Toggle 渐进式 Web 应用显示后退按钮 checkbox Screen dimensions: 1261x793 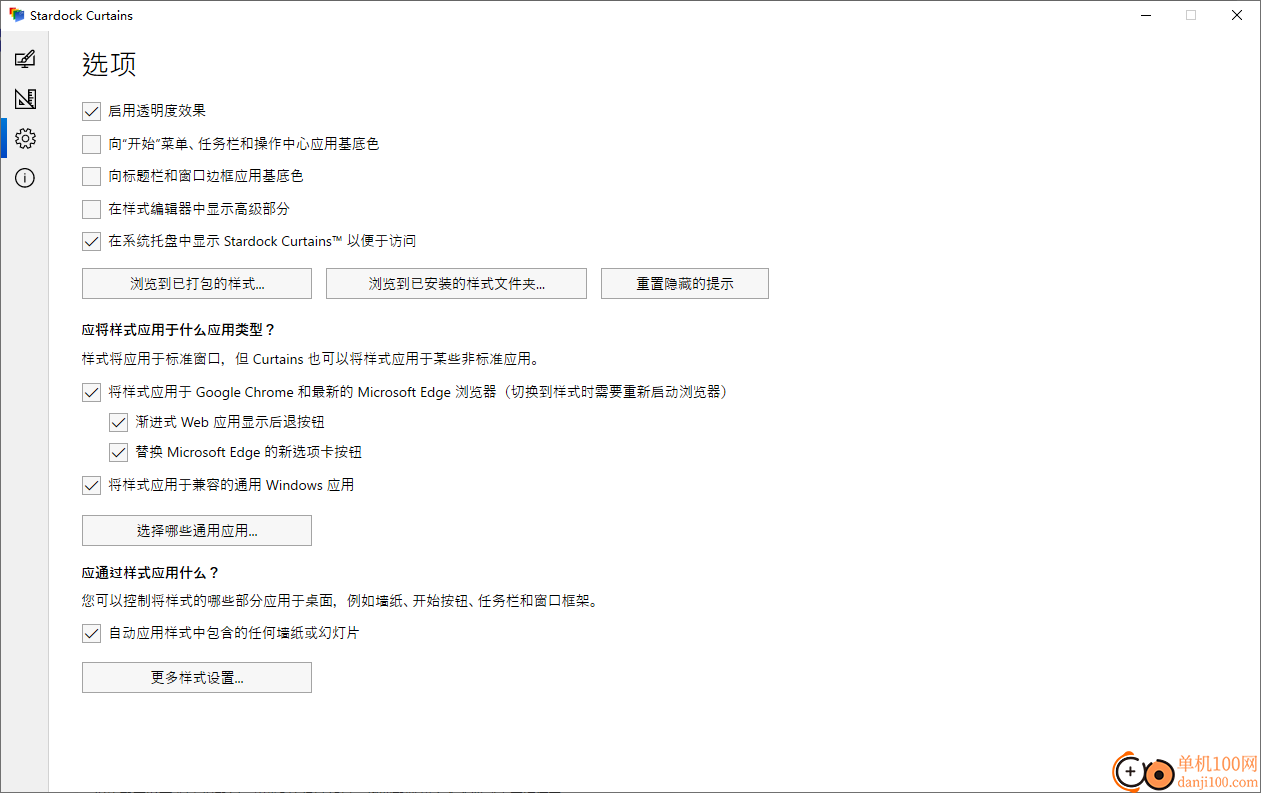[119, 422]
